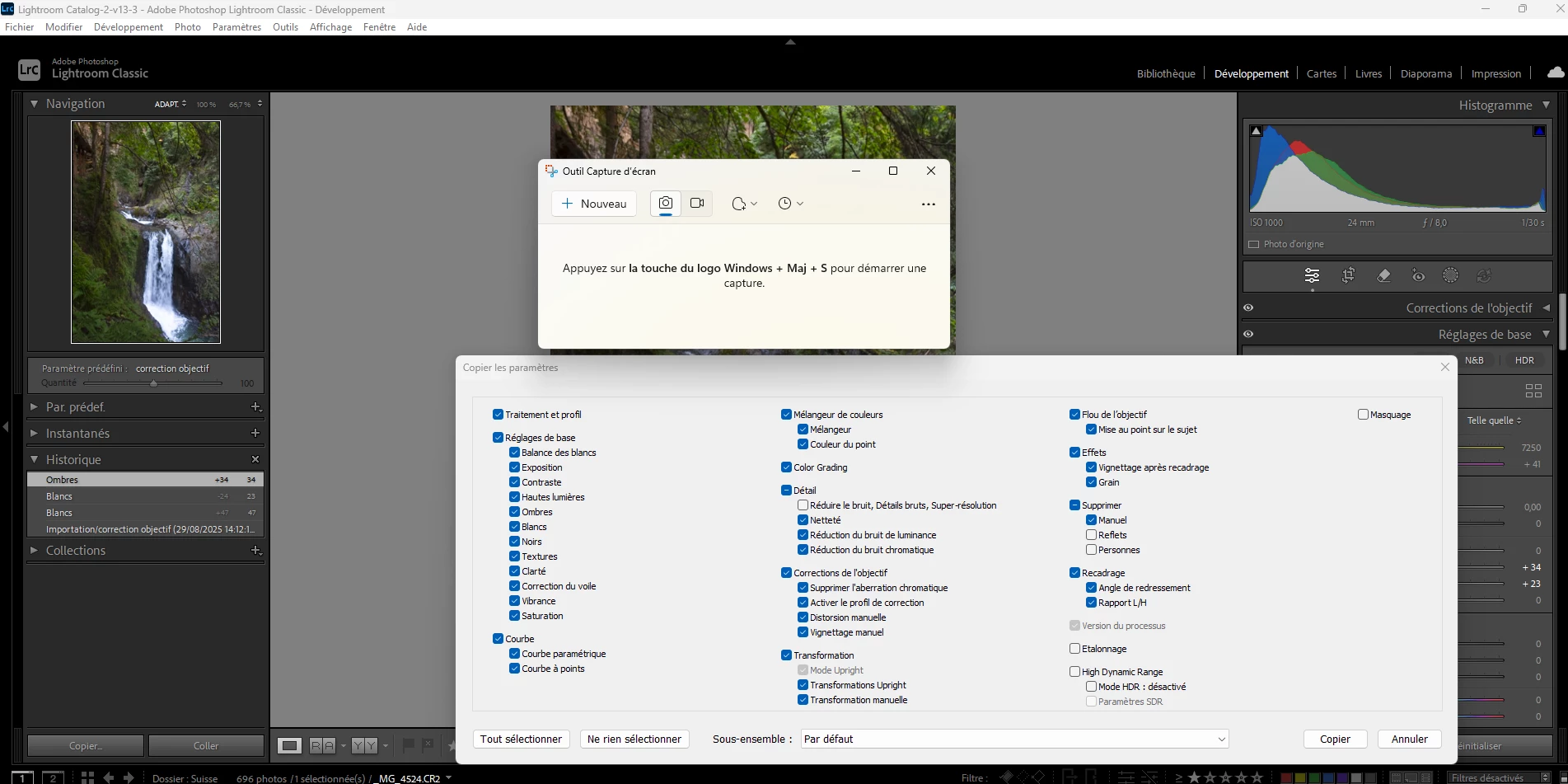Image resolution: width=1568 pixels, height=784 pixels.
Task: Select the Red eye correction tool
Action: (1418, 276)
